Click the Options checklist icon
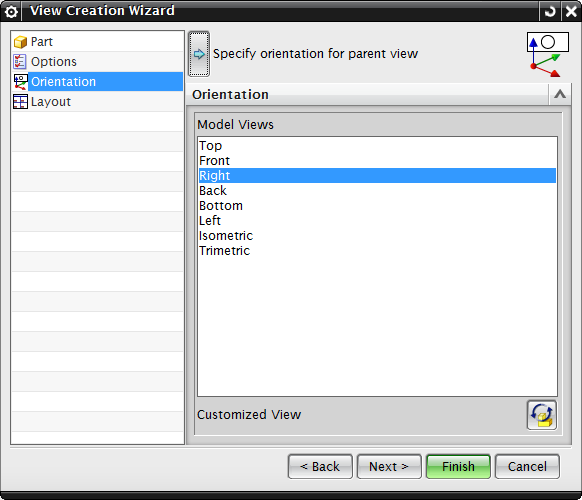Screen dimensions: 582x500 [x=20, y=62]
